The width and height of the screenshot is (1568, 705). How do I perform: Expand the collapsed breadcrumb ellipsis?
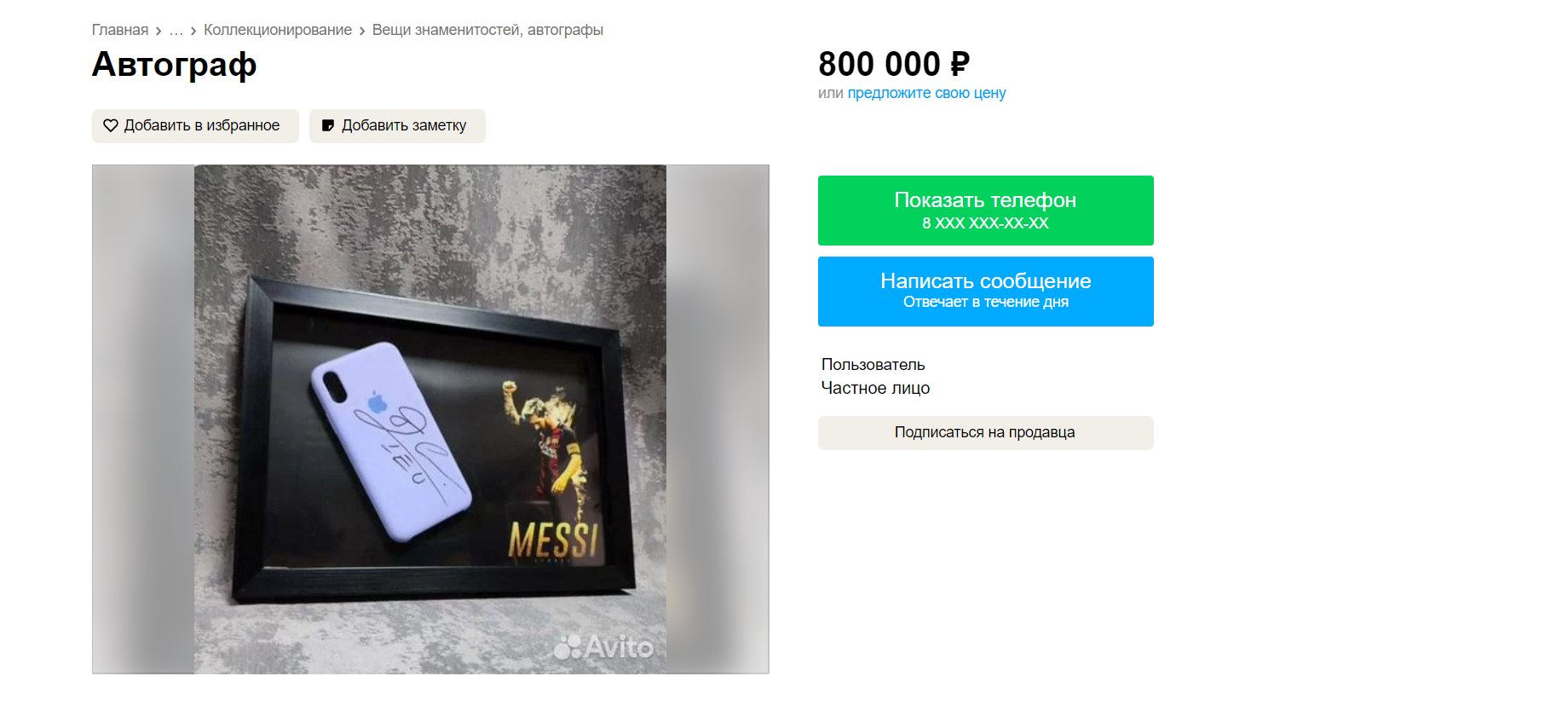(x=176, y=31)
